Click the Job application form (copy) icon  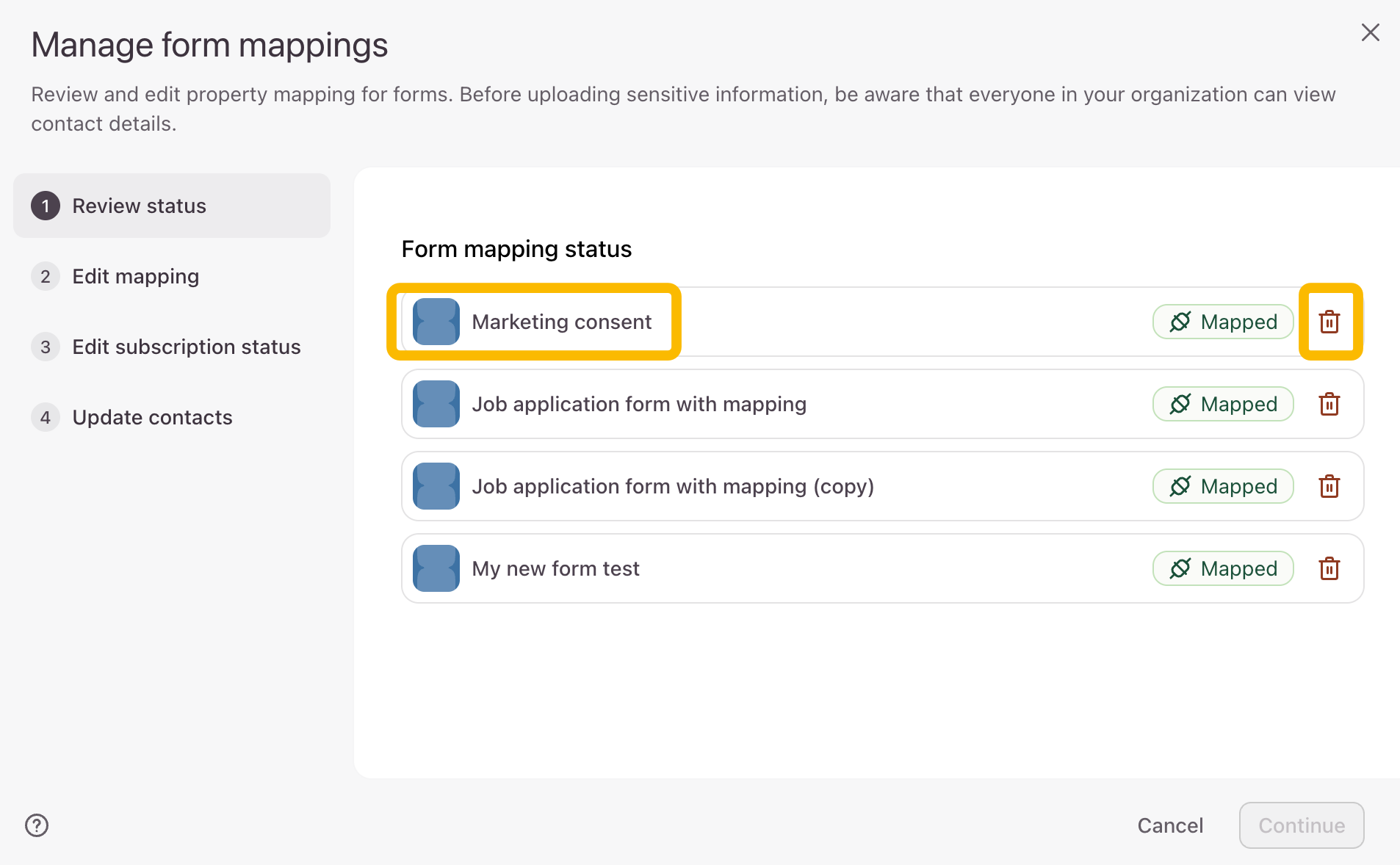coord(436,487)
